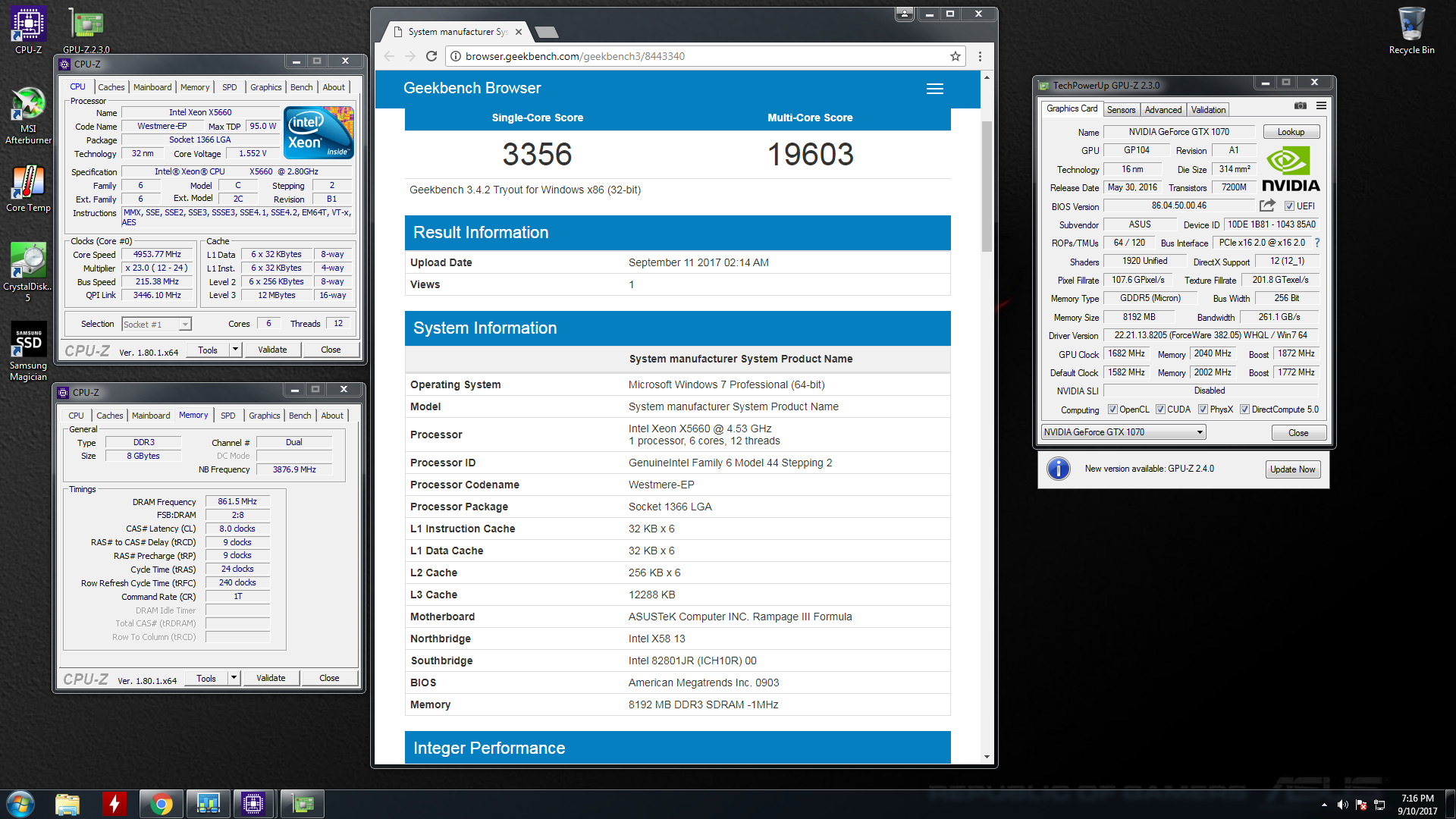This screenshot has height=819, width=1456.
Task: Click Validate in bottom CPU-Z window
Action: point(271,678)
